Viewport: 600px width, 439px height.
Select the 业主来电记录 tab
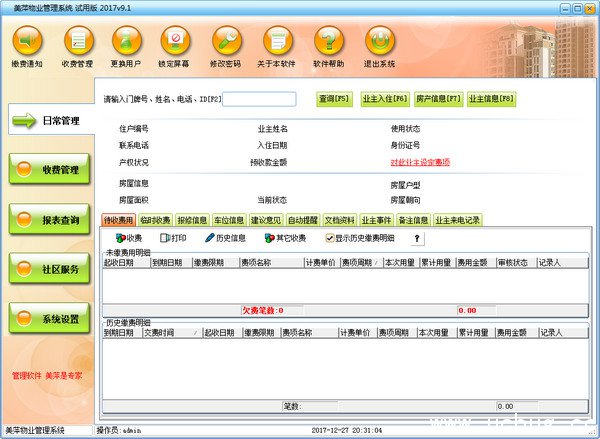point(458,220)
